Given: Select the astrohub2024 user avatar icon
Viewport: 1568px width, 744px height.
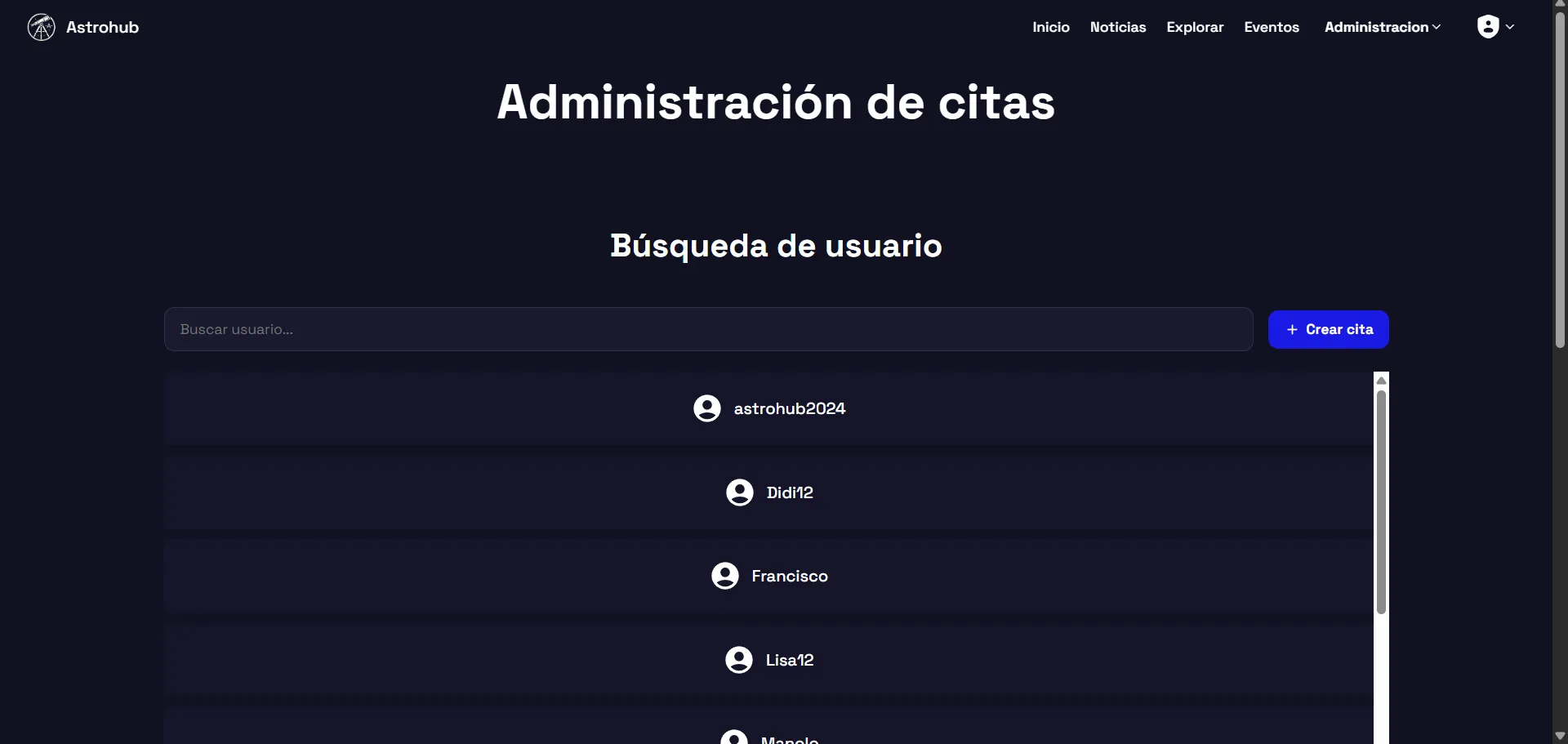Looking at the screenshot, I should [x=707, y=408].
